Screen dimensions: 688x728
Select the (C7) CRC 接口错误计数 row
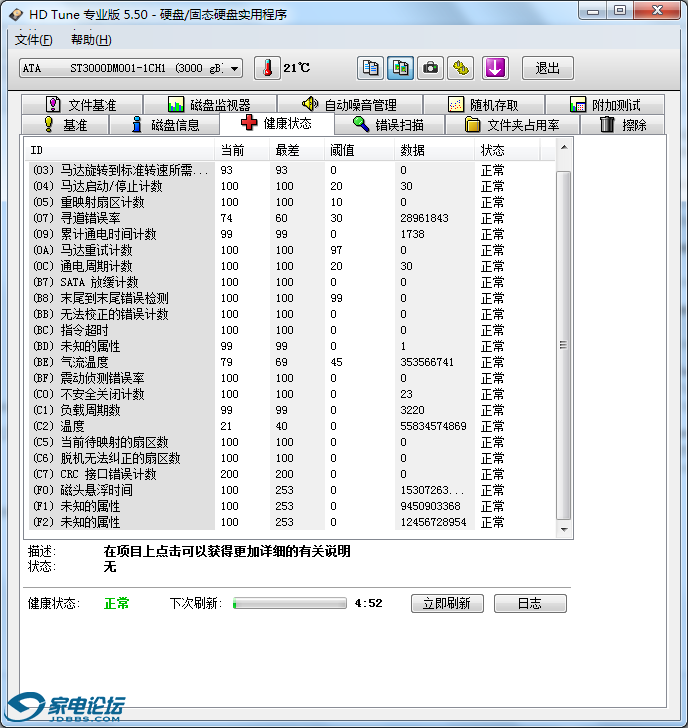(290, 474)
